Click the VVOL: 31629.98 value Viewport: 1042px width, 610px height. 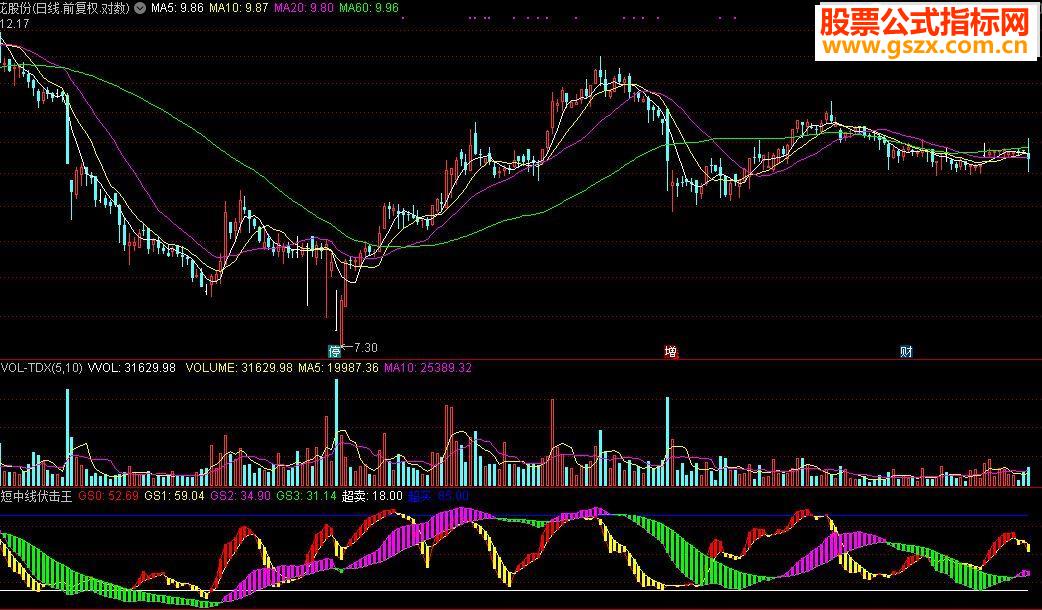pyautogui.click(x=132, y=367)
